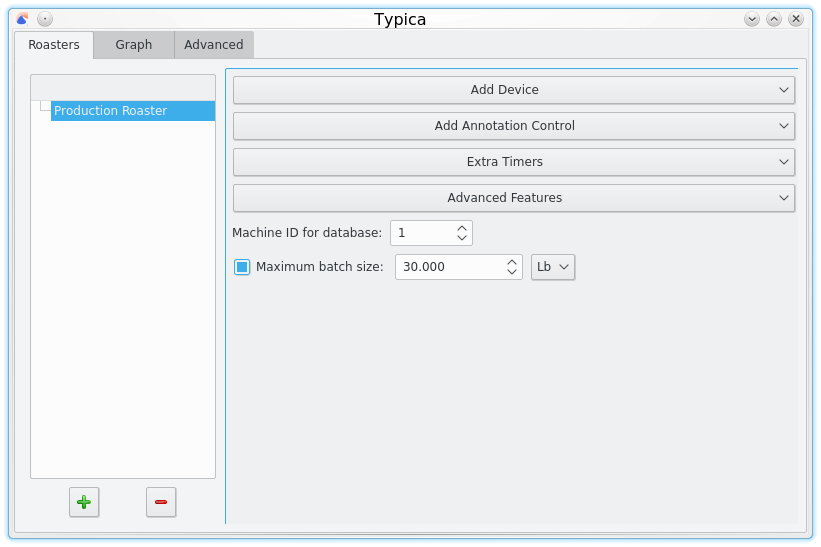Viewport: 821px width, 547px height.
Task: Switch to the Graph tab
Action: coord(133,45)
